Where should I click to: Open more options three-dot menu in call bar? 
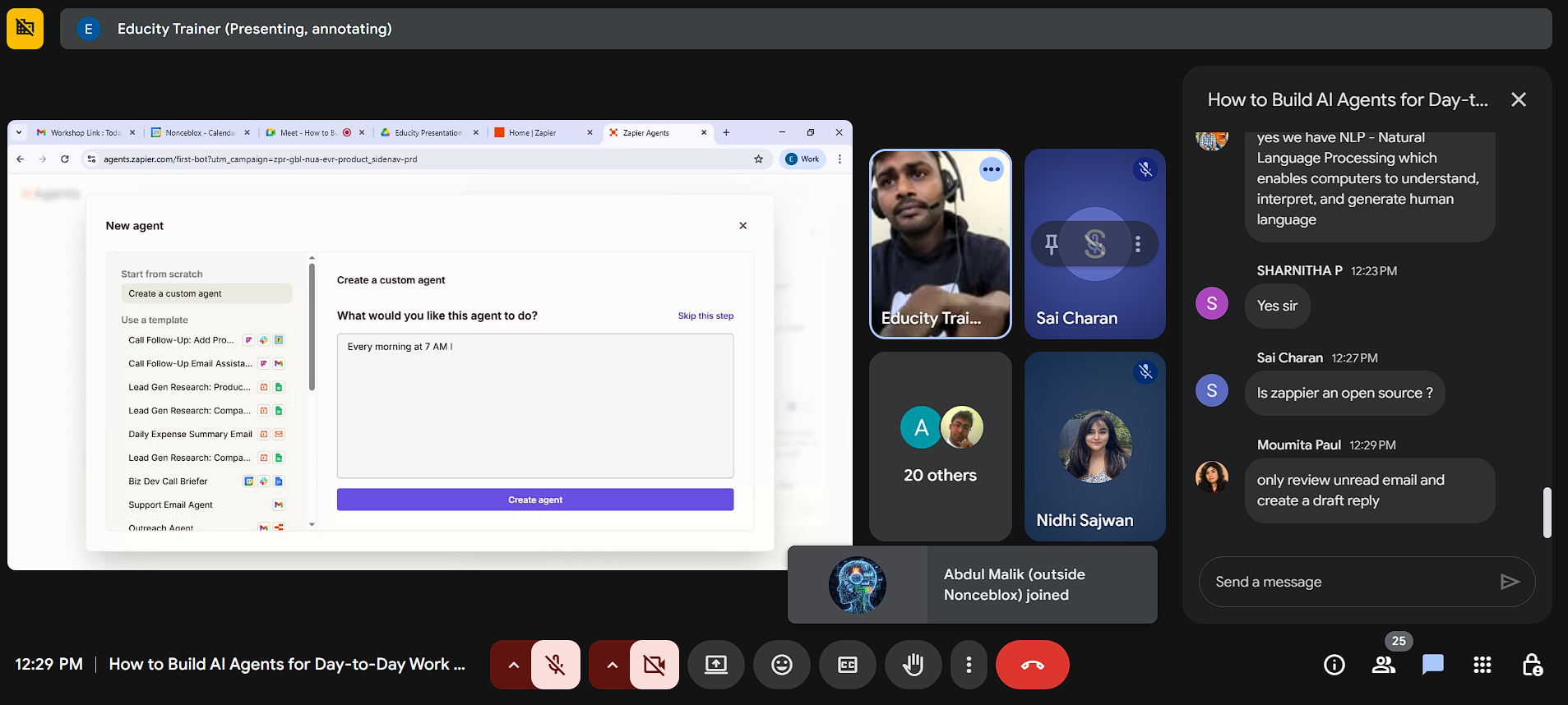969,665
